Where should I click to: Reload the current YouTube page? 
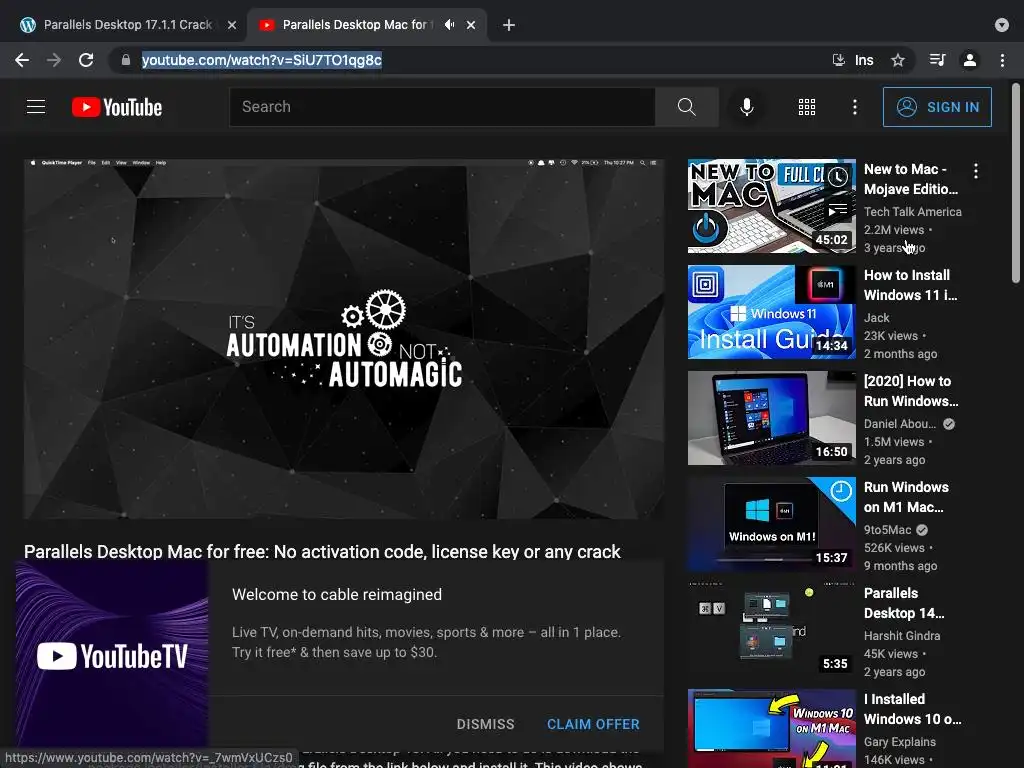(x=86, y=60)
